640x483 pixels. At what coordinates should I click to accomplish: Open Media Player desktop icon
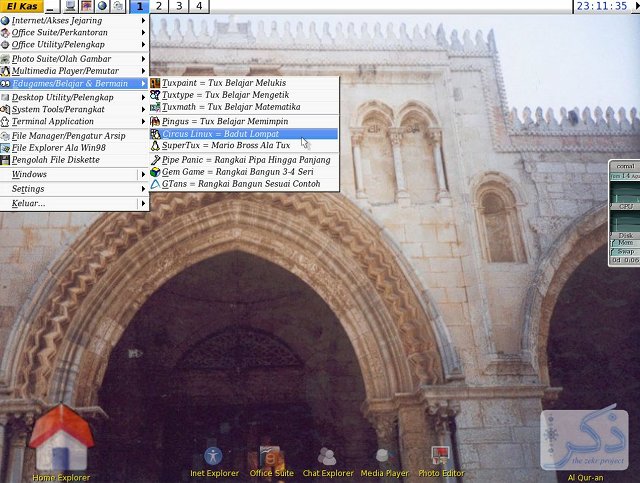pos(384,456)
